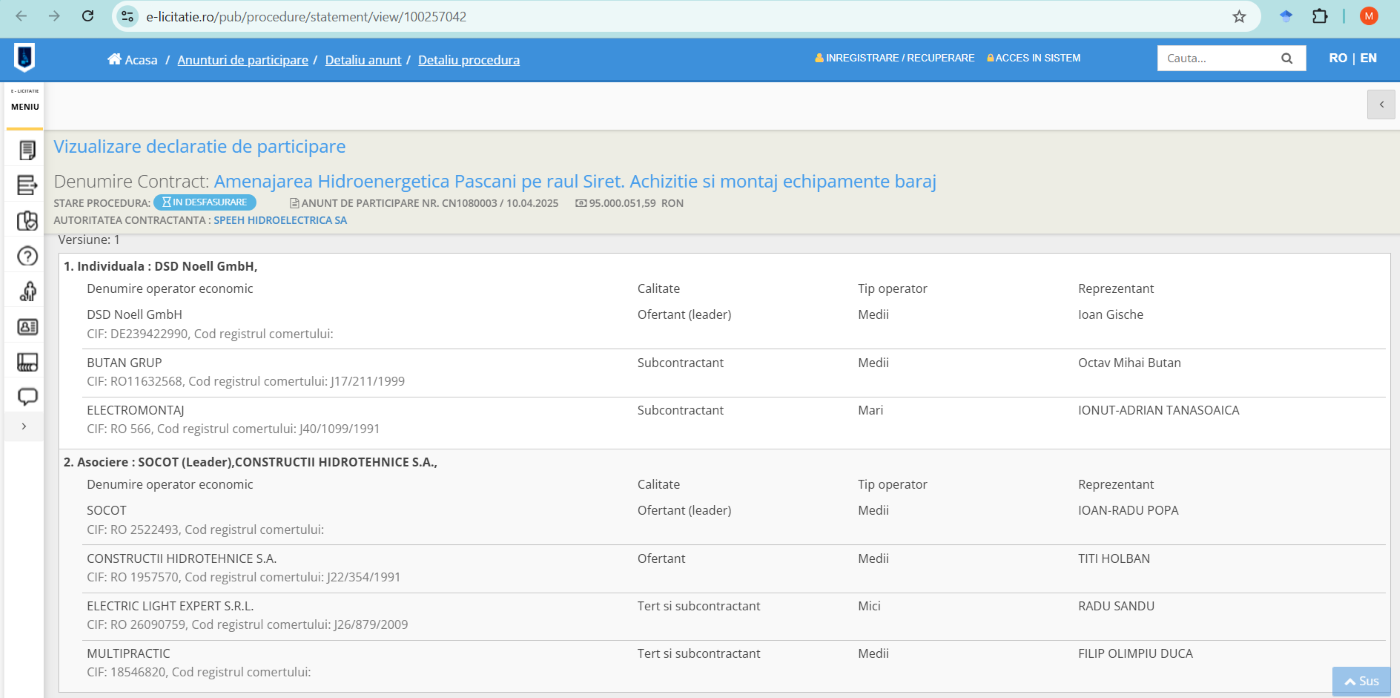Screen dimensions: 1400x698
Task: Select the DSD Noell GmbH operator name
Action: click(134, 314)
